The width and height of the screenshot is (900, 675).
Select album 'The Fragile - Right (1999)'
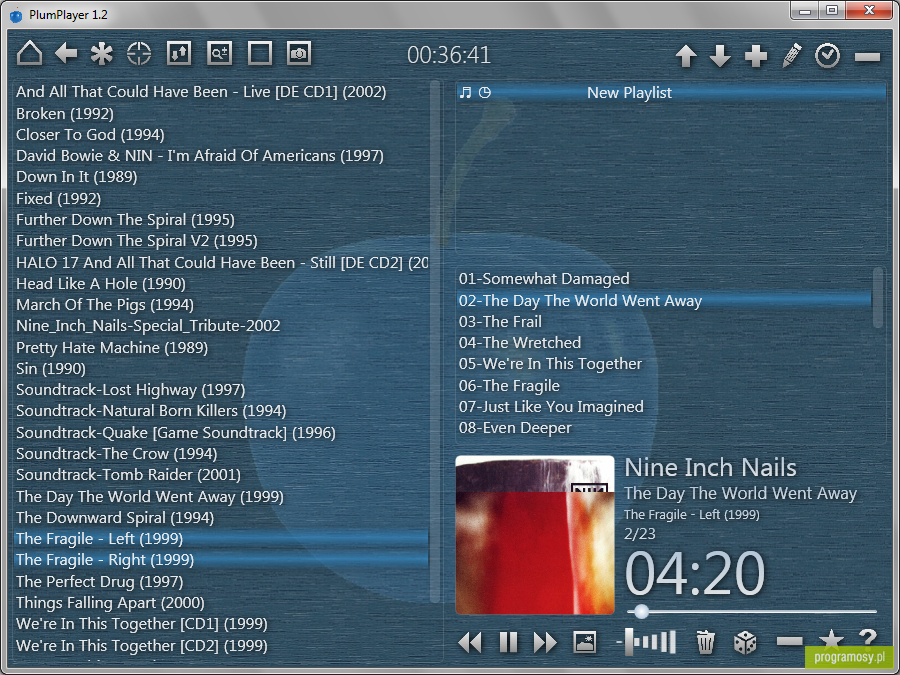(x=222, y=560)
